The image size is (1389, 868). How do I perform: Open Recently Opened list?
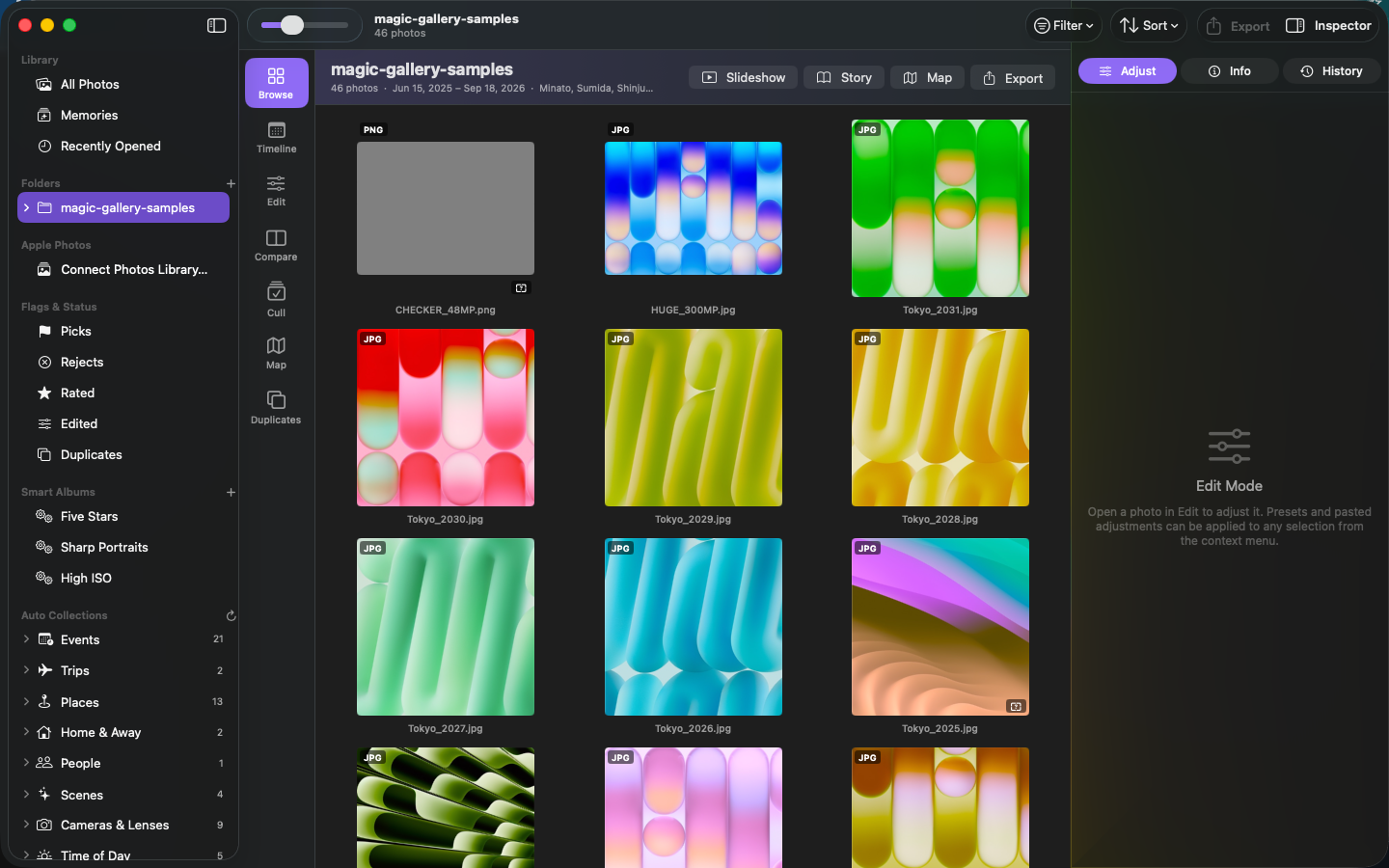point(123,147)
